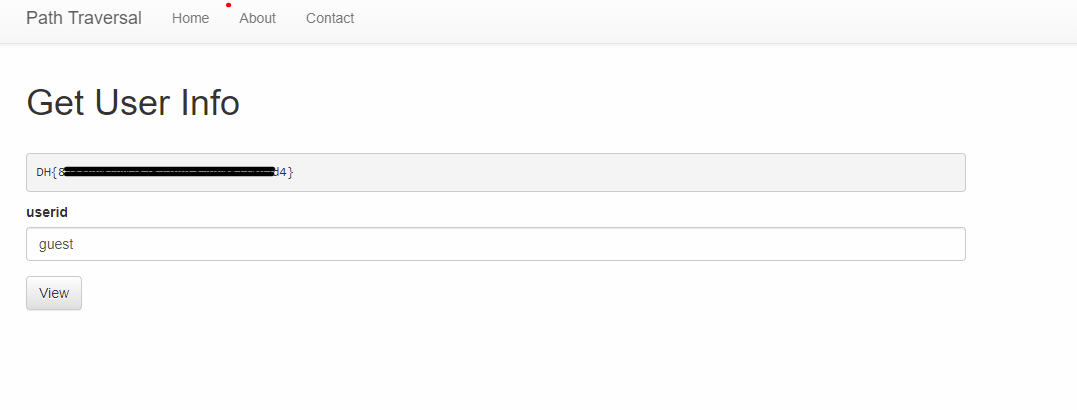Click the userid field label

point(47,212)
